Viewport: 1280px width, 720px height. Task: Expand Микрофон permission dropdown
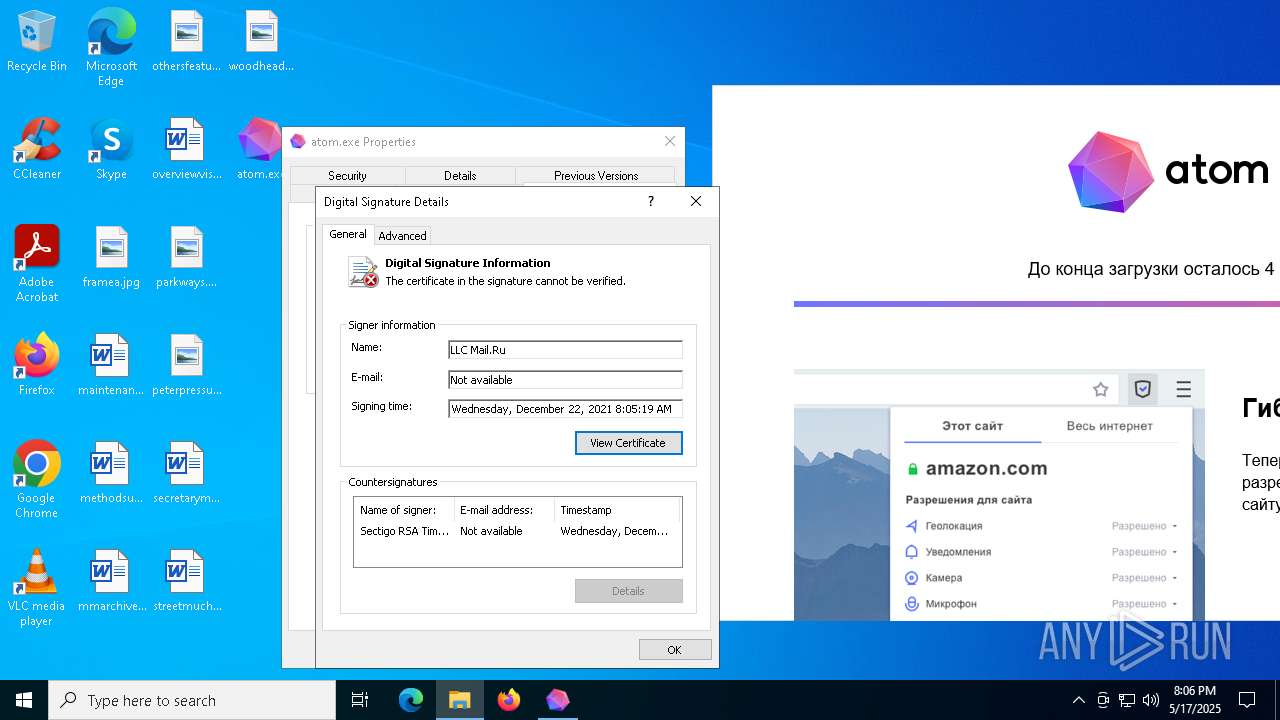pyautogui.click(x=1144, y=604)
